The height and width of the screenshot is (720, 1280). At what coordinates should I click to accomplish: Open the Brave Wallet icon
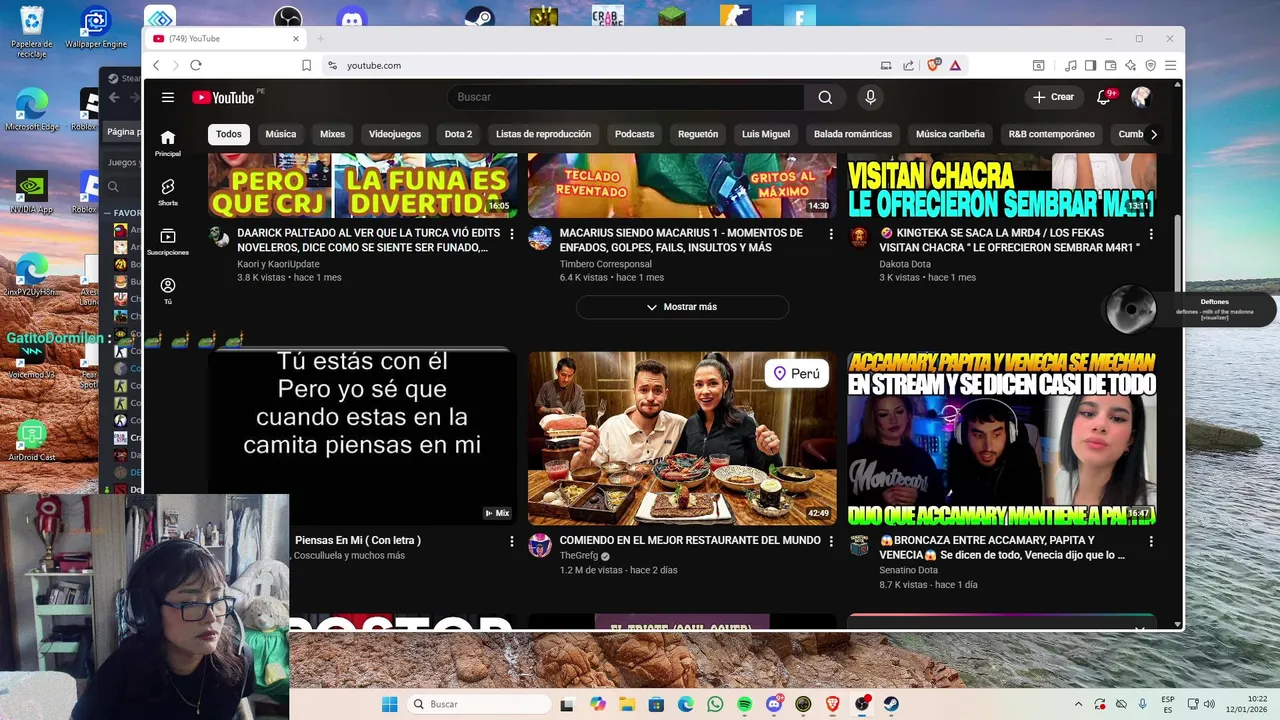coord(1110,65)
